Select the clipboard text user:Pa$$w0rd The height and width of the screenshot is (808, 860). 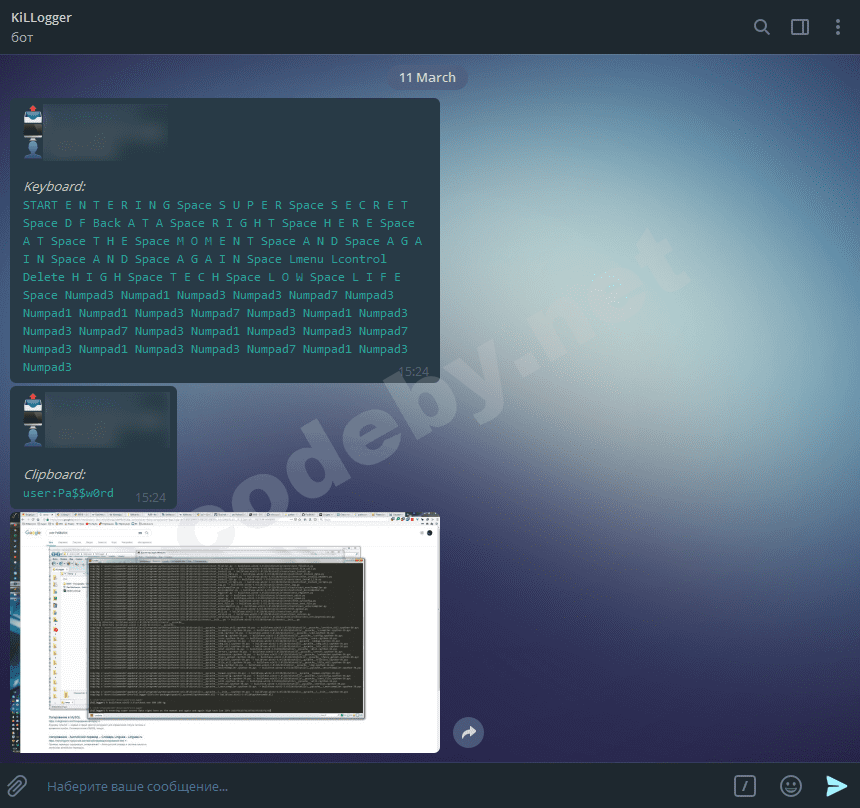pos(68,493)
